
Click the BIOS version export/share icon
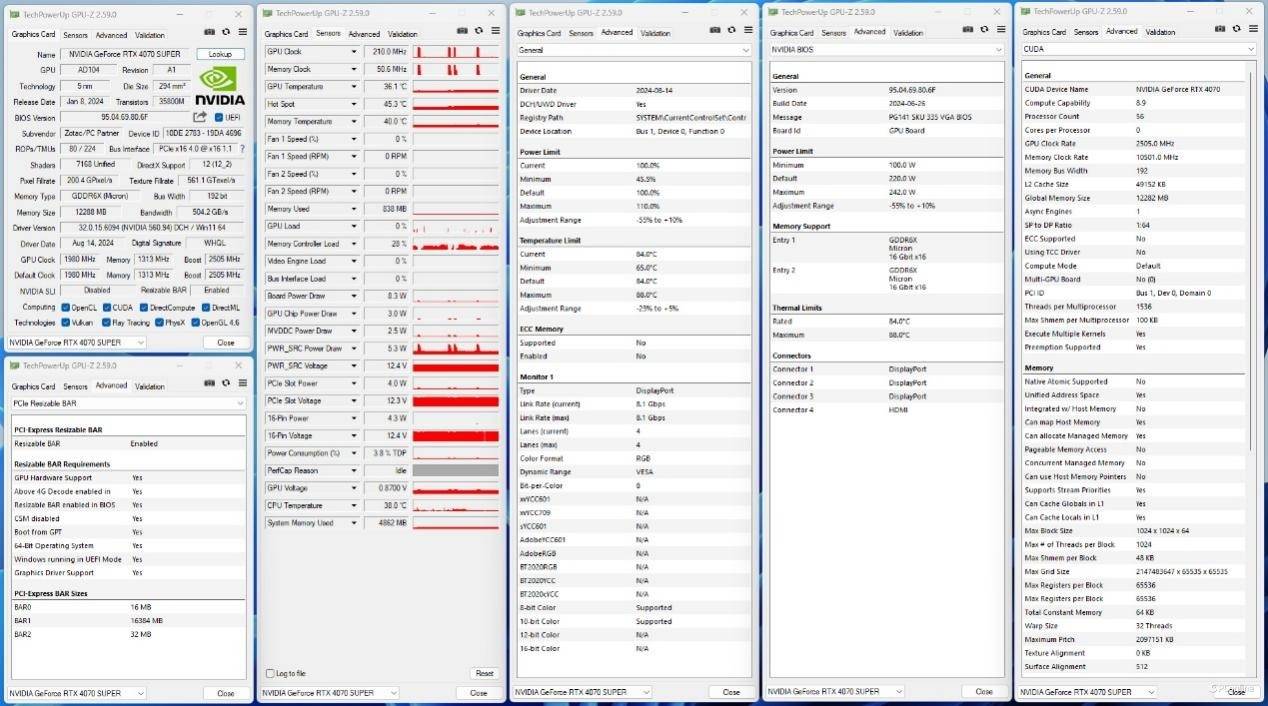click(200, 117)
